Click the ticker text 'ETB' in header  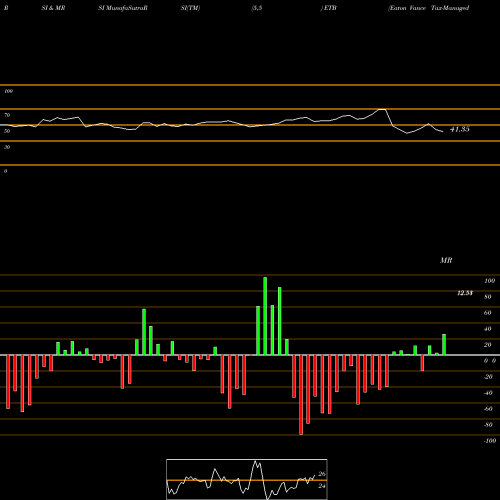(329, 8)
